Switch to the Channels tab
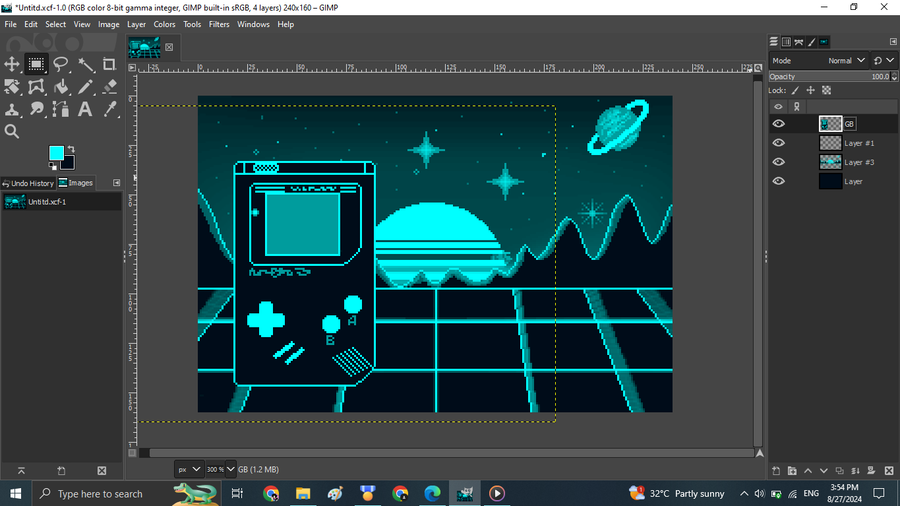This screenshot has height=506, width=900. (x=786, y=42)
